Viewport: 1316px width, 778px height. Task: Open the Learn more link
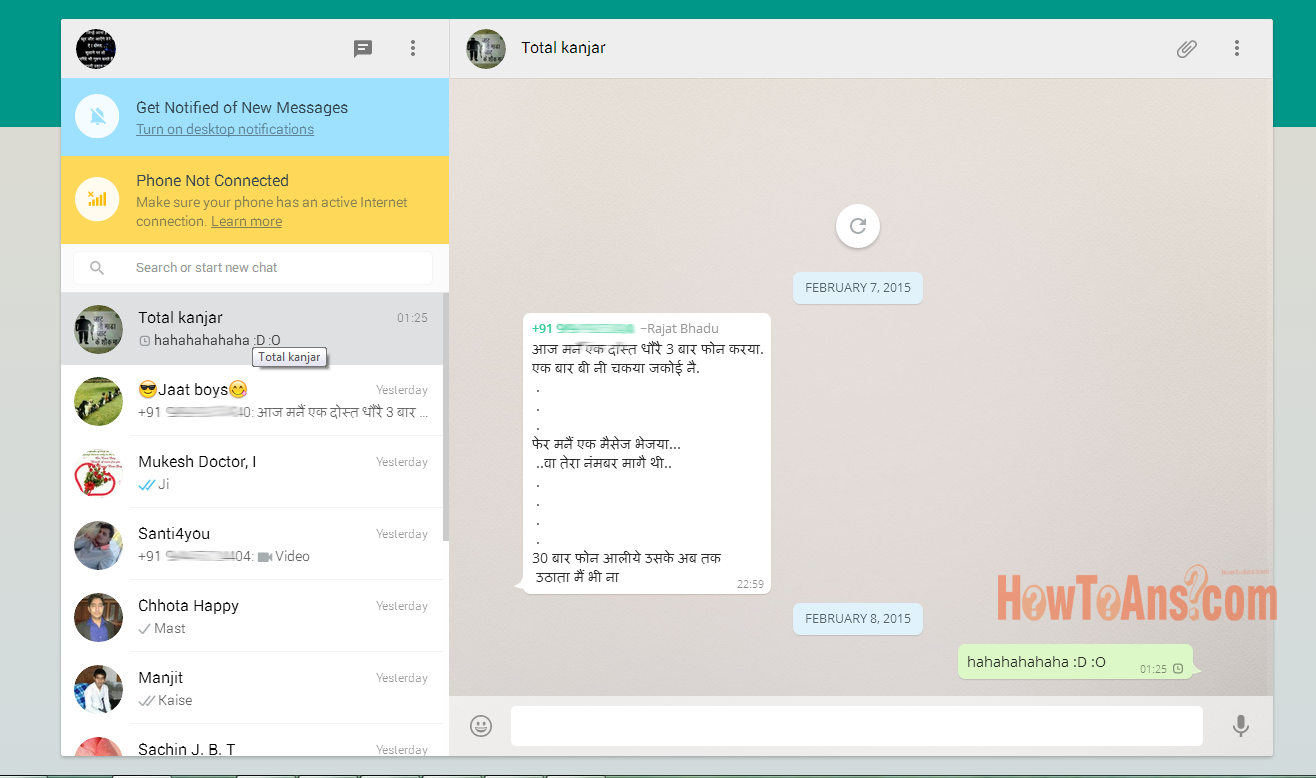[246, 221]
